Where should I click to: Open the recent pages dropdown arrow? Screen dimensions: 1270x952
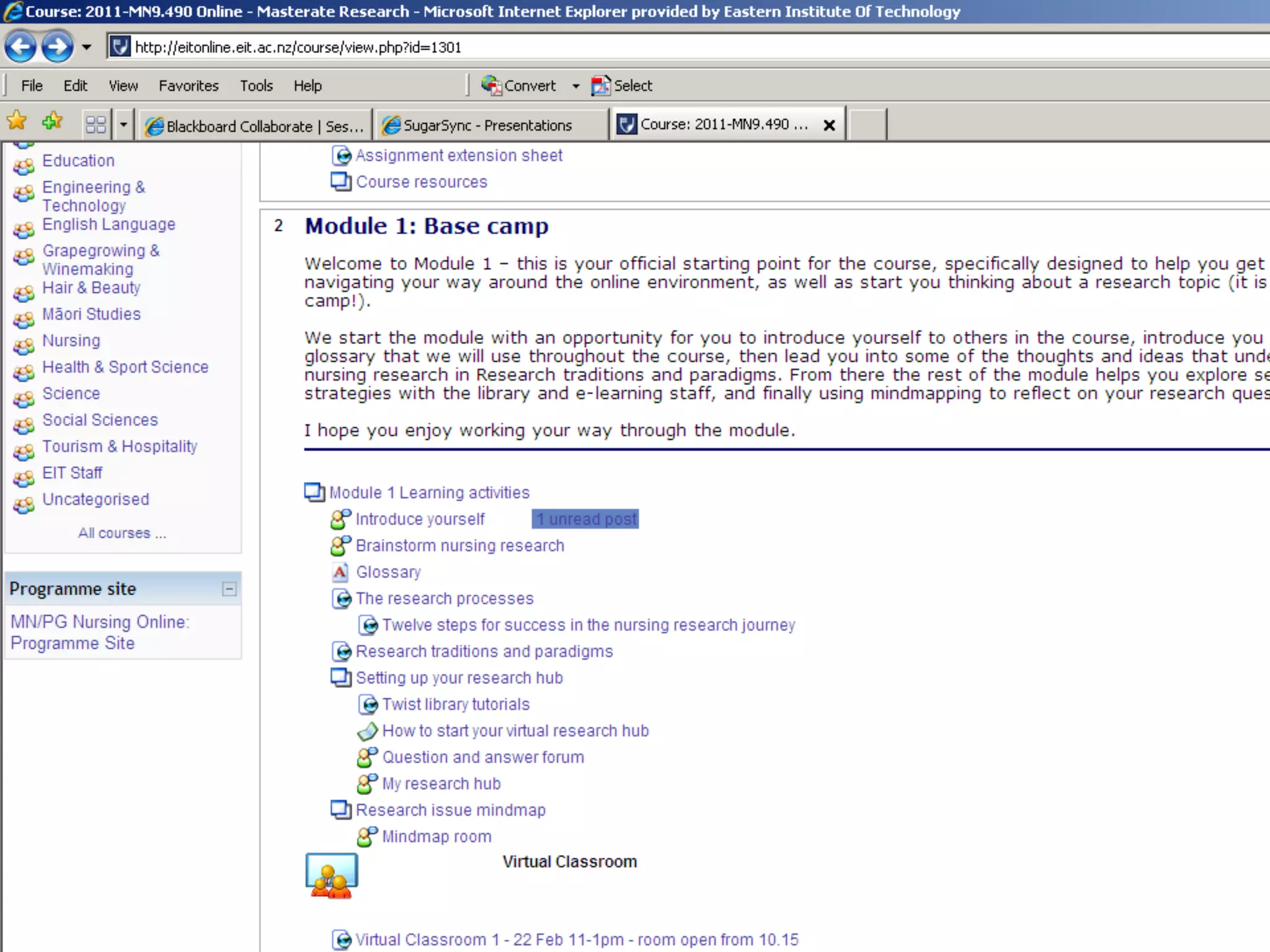[x=87, y=47]
